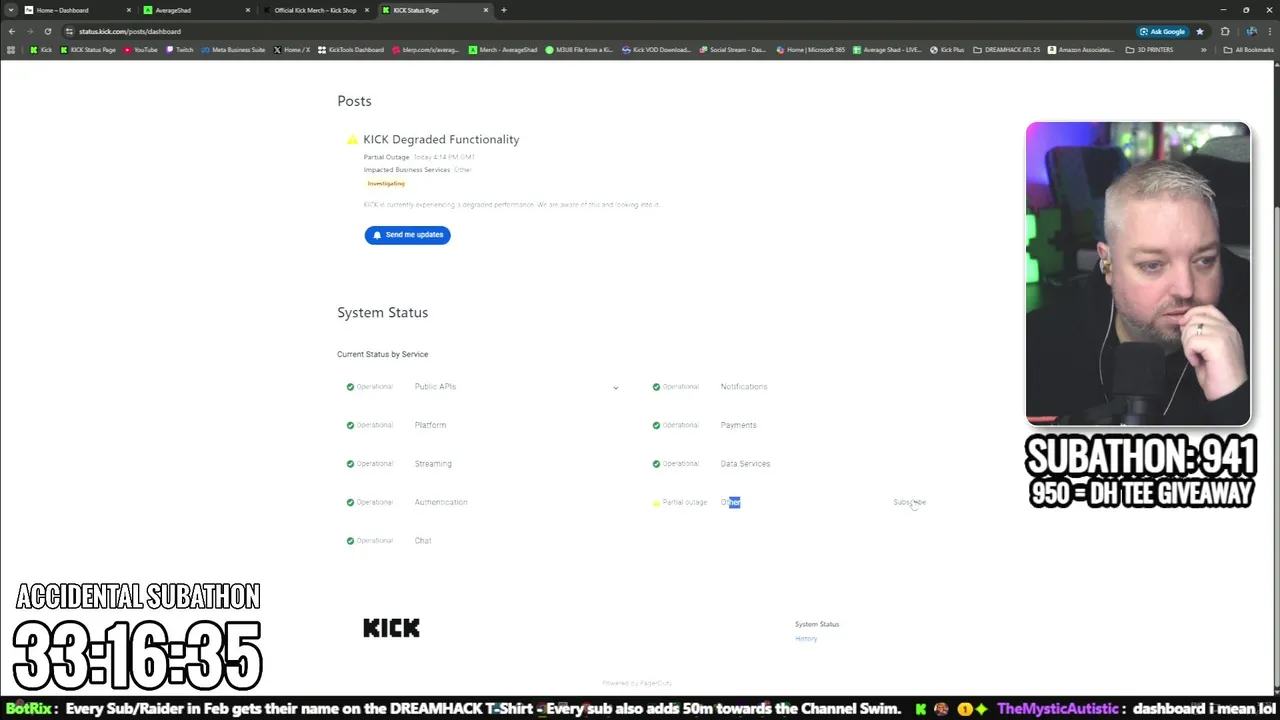
Task: Show hidden bookmarks overflow chevron
Action: 1204,50
